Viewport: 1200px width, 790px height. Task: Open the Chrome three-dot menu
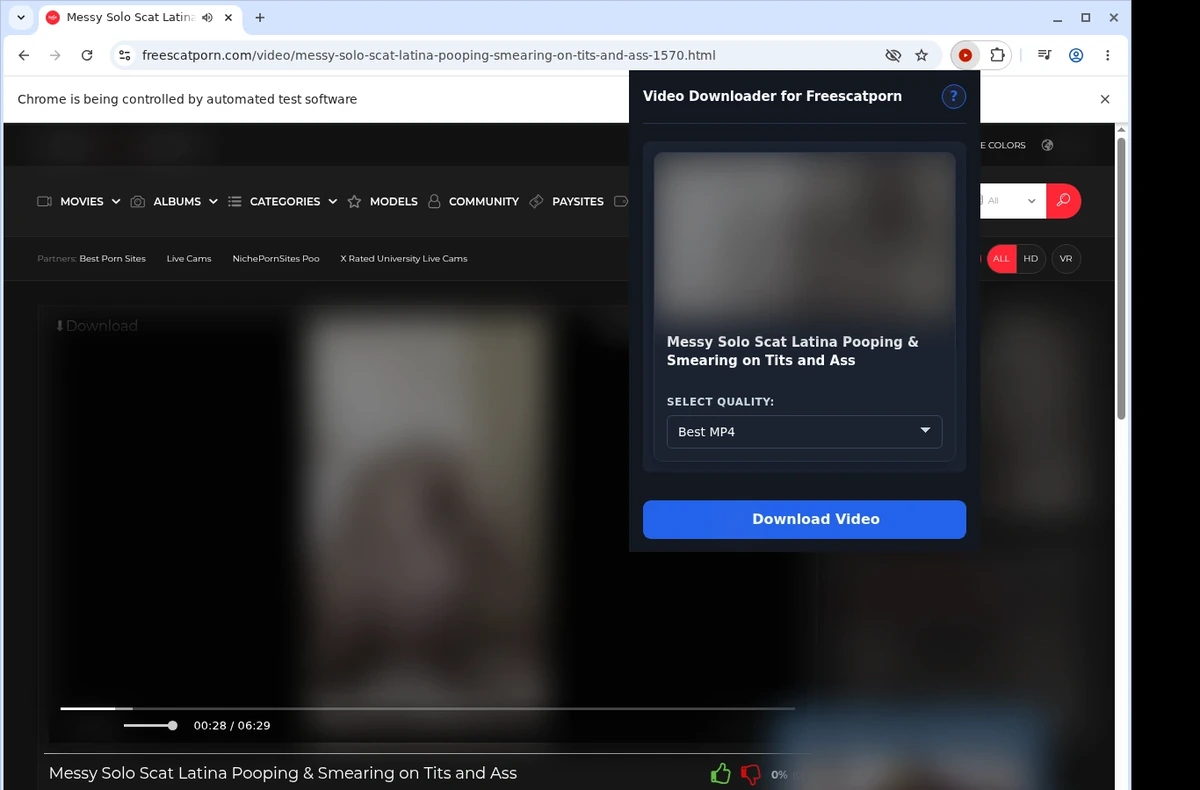pyautogui.click(x=1107, y=56)
